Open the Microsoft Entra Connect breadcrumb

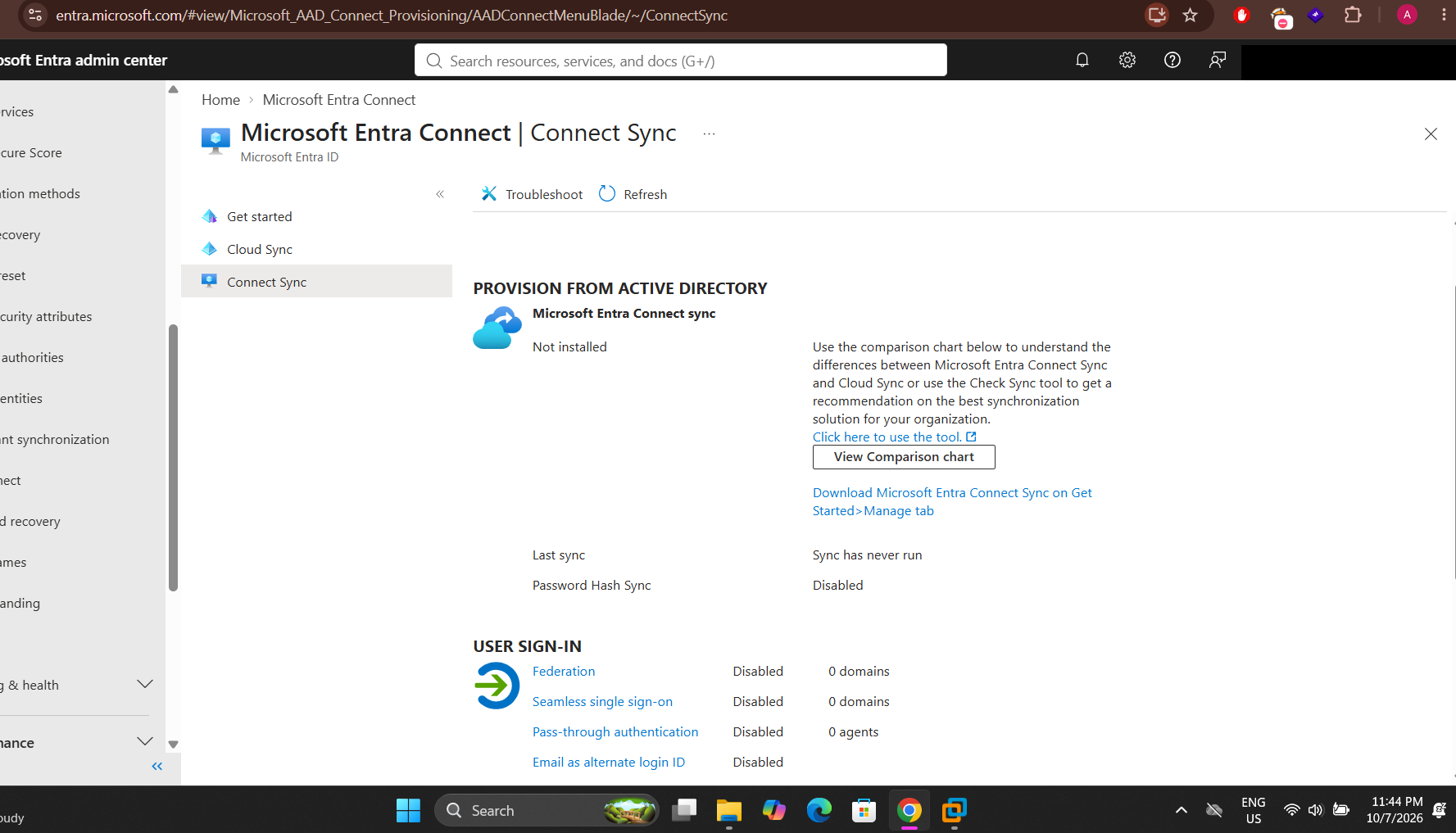click(339, 100)
